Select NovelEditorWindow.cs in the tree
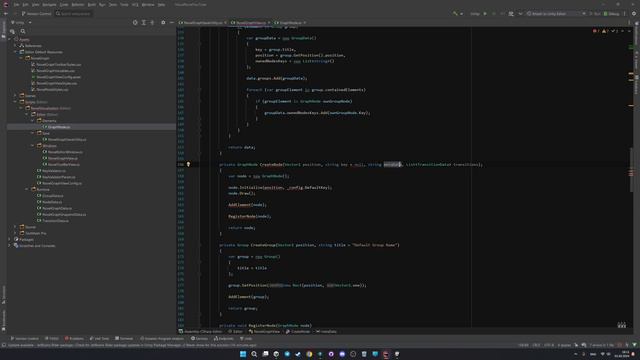This screenshot has height=360, width=640. coord(65,152)
